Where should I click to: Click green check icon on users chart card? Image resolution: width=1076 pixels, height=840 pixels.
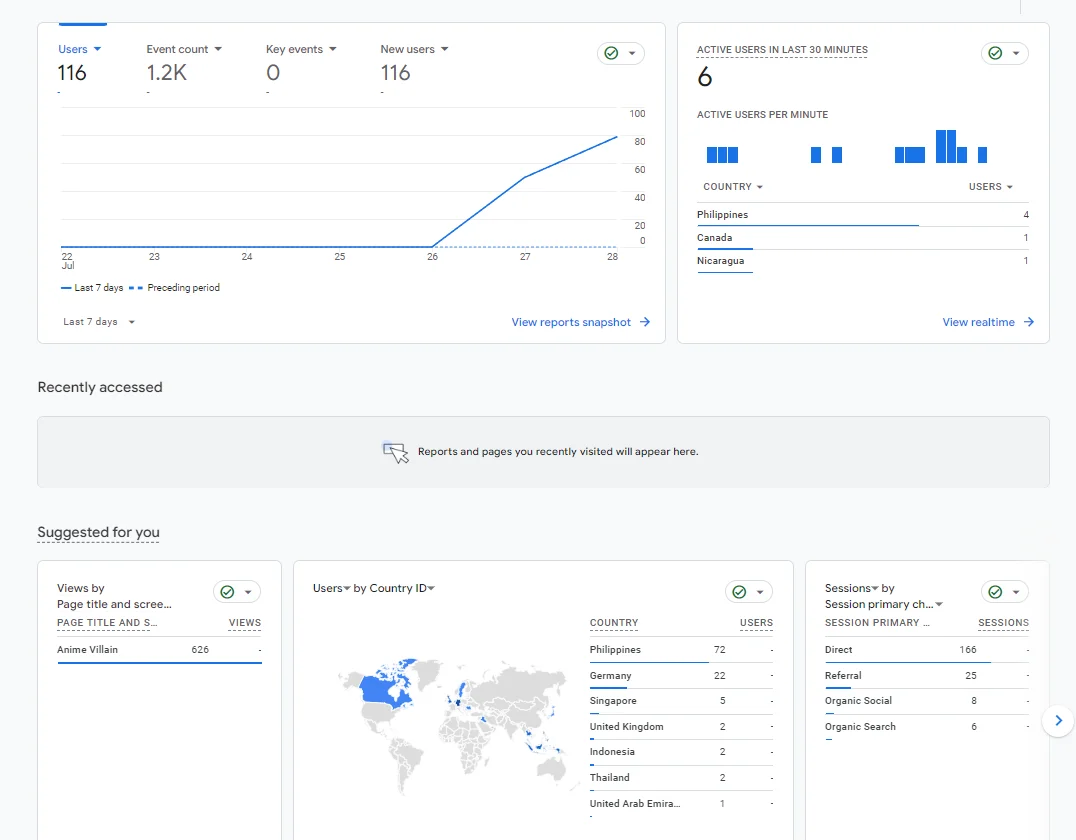[611, 53]
